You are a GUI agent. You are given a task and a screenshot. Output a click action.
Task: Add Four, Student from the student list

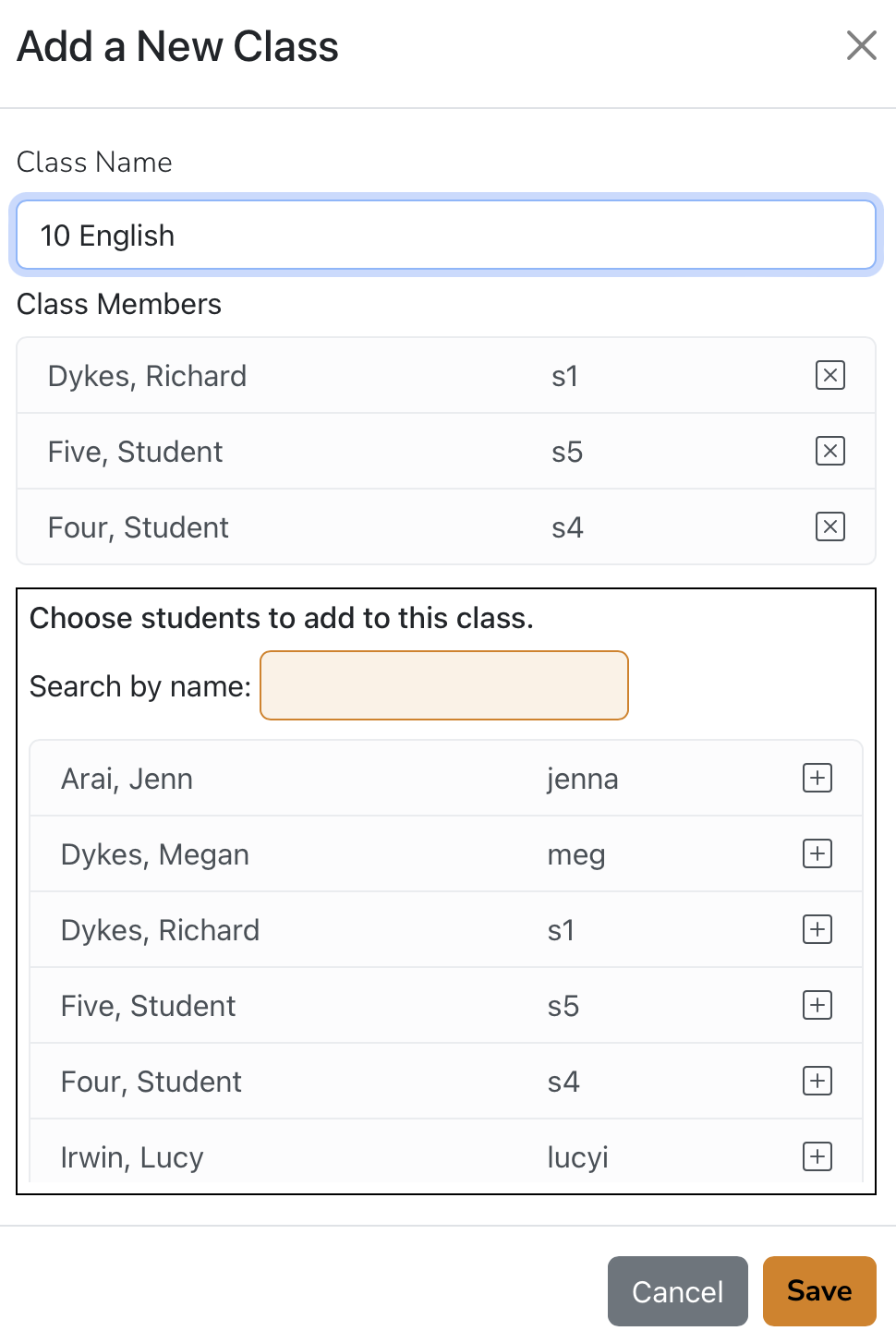click(x=817, y=1082)
